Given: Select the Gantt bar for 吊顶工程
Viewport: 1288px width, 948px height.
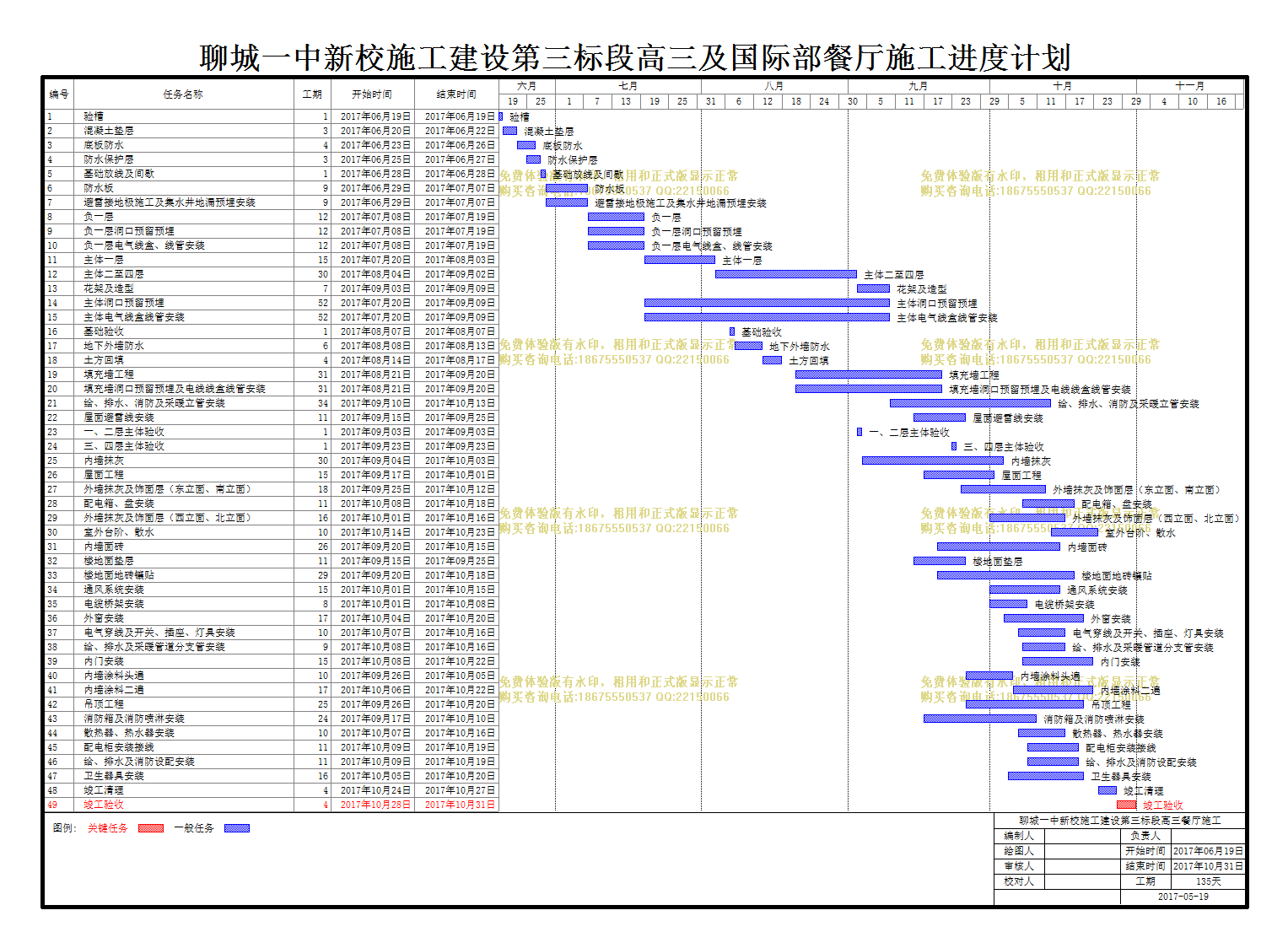Looking at the screenshot, I should click(1025, 704).
